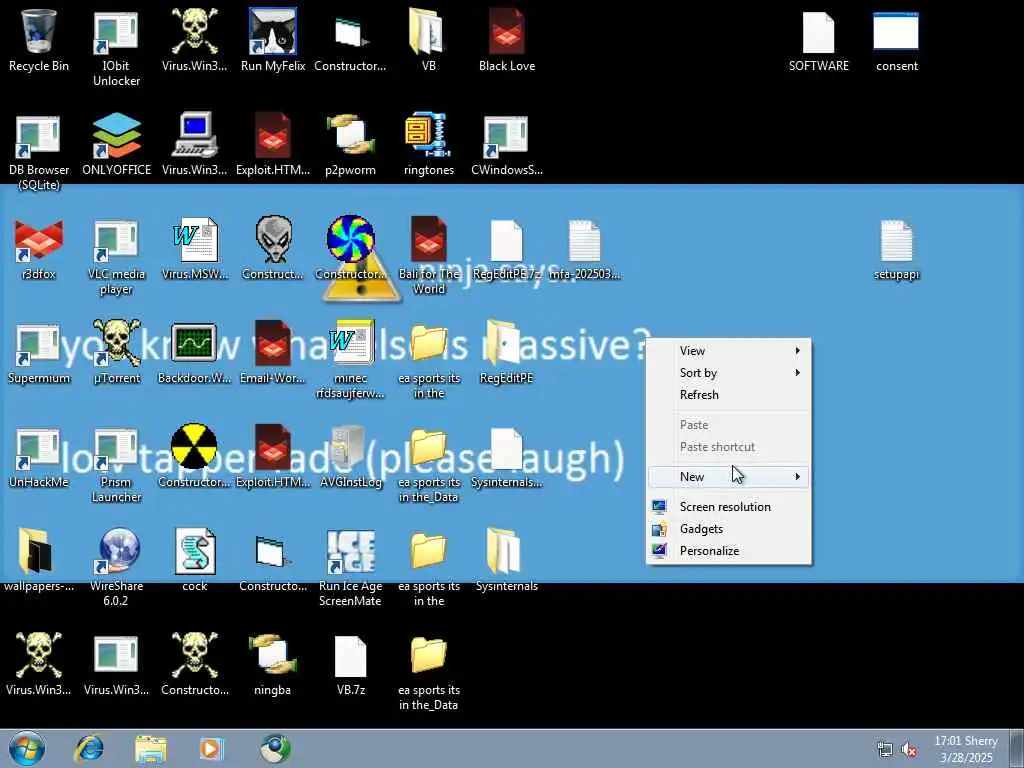1024x768 pixels.
Task: Launch Internet Explorer from the taskbar
Action: pos(89,748)
